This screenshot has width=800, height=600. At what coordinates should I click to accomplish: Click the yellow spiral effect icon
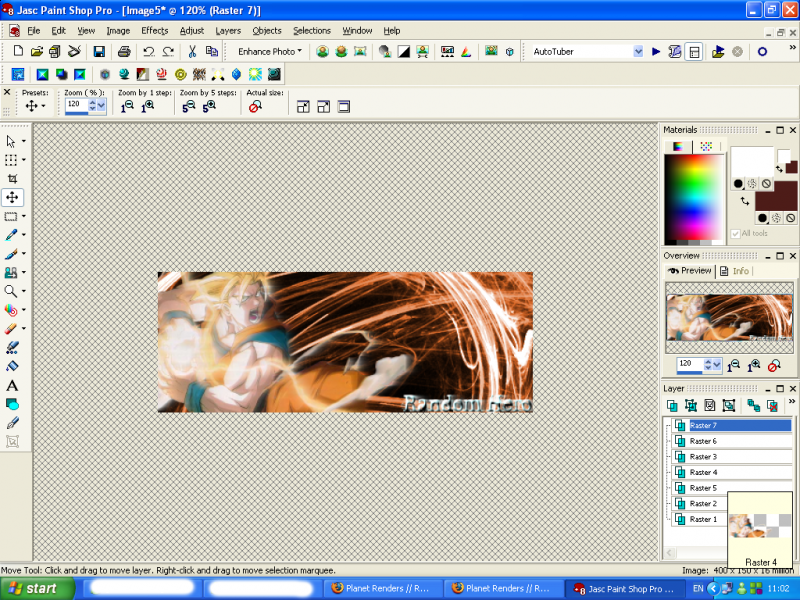pos(180,74)
